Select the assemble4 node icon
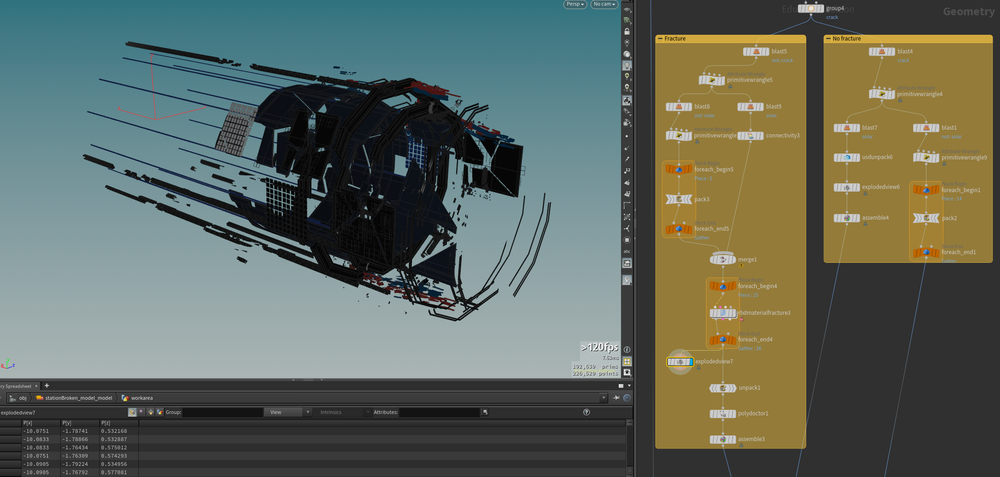Image resolution: width=1000 pixels, height=477 pixels. pyautogui.click(x=847, y=217)
